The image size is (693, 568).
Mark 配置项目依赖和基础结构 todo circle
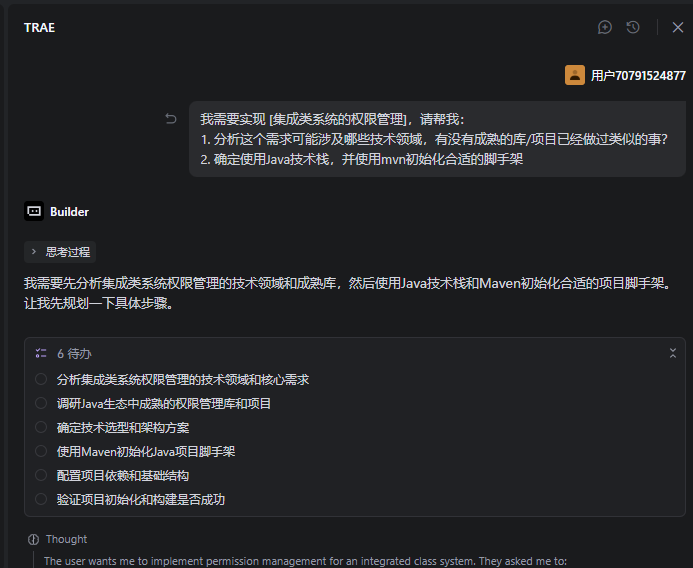41,476
